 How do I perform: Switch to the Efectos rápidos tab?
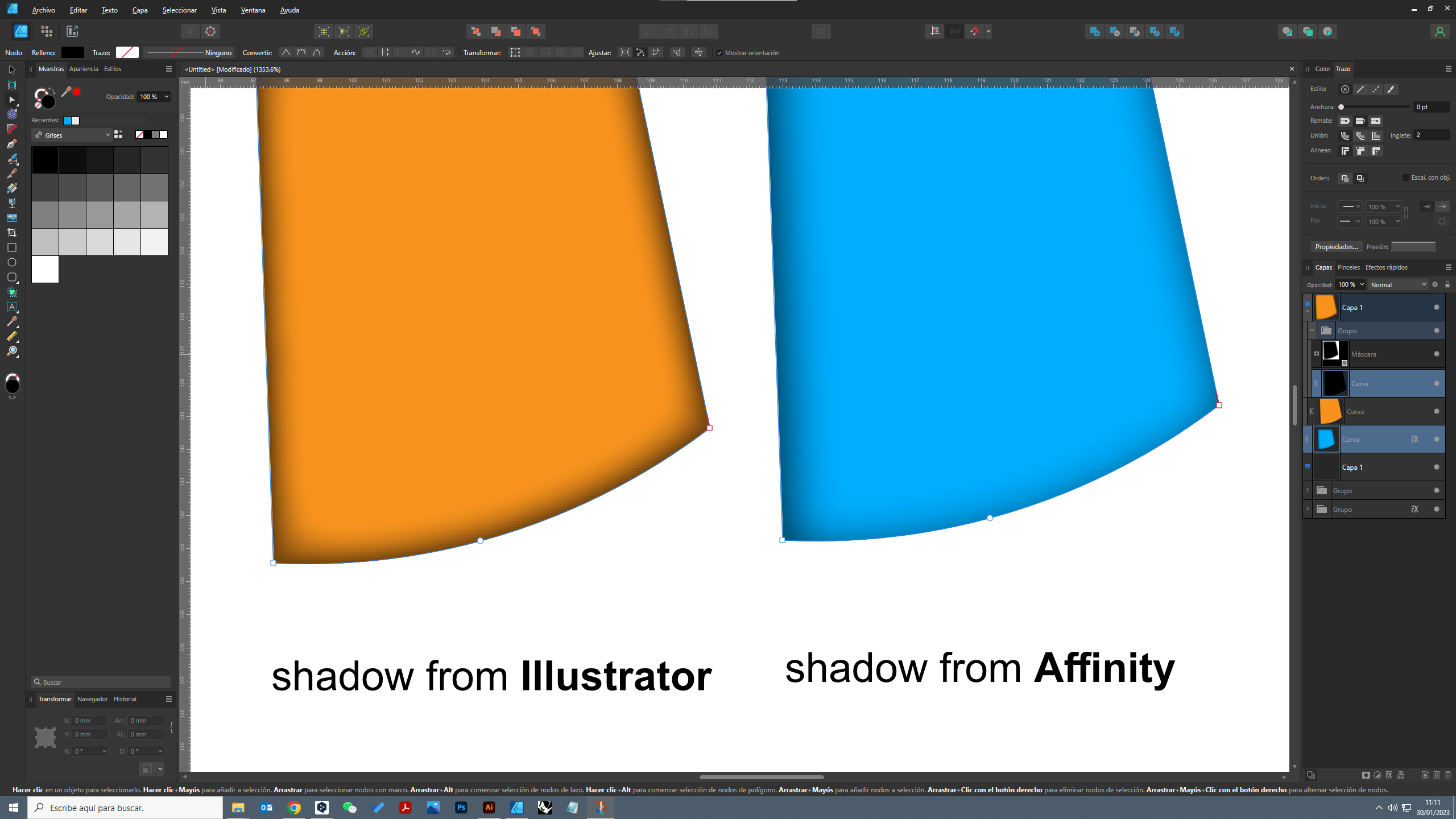point(1387,267)
